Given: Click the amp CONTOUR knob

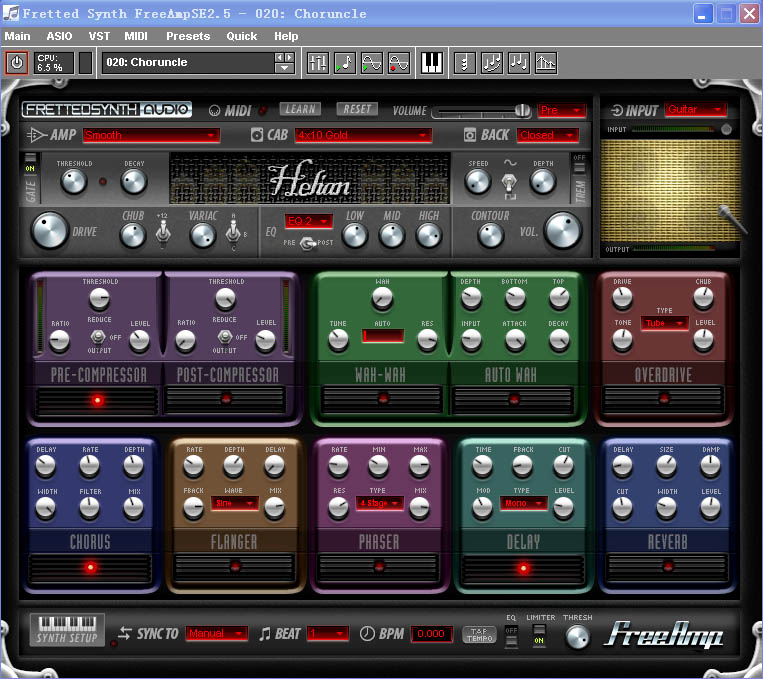Looking at the screenshot, I should 490,236.
